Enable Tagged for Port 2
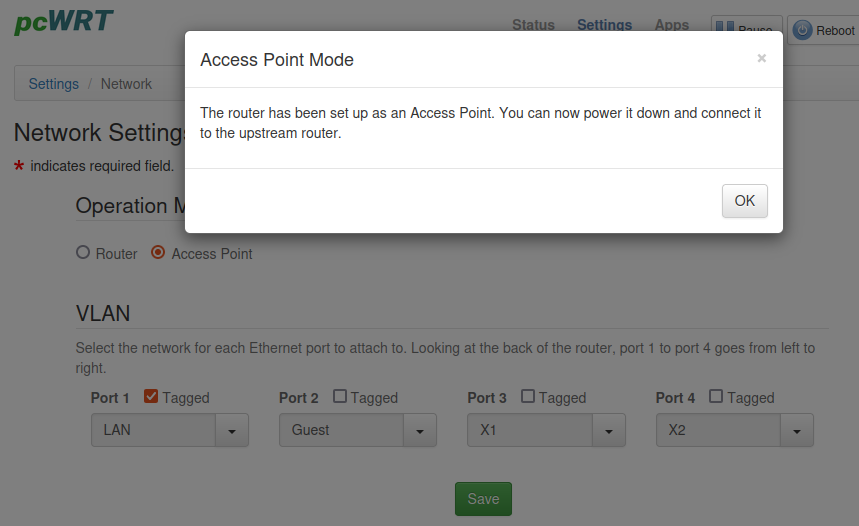Image resolution: width=859 pixels, height=526 pixels. (x=340, y=397)
